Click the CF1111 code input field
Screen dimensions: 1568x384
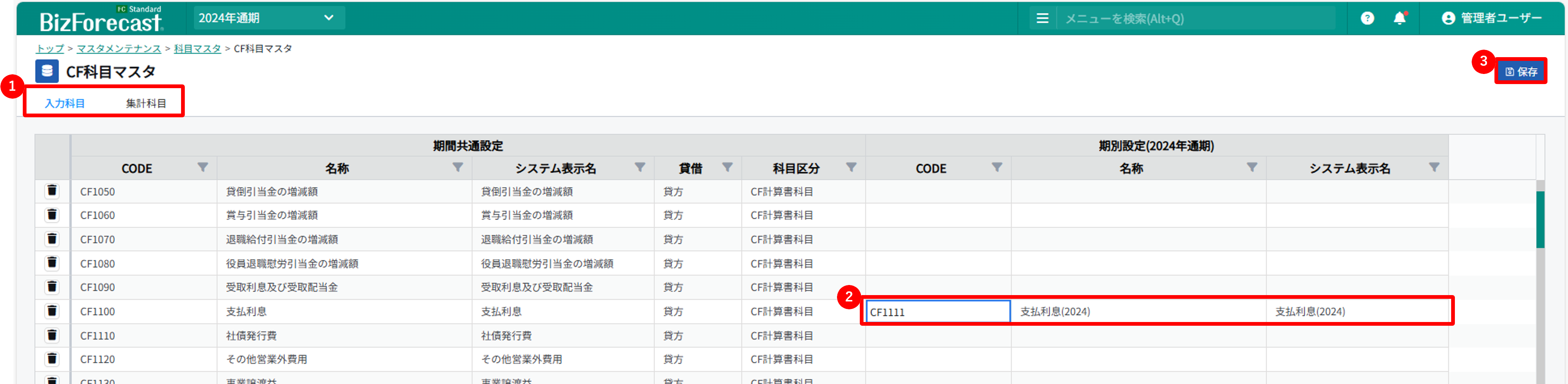(x=937, y=312)
